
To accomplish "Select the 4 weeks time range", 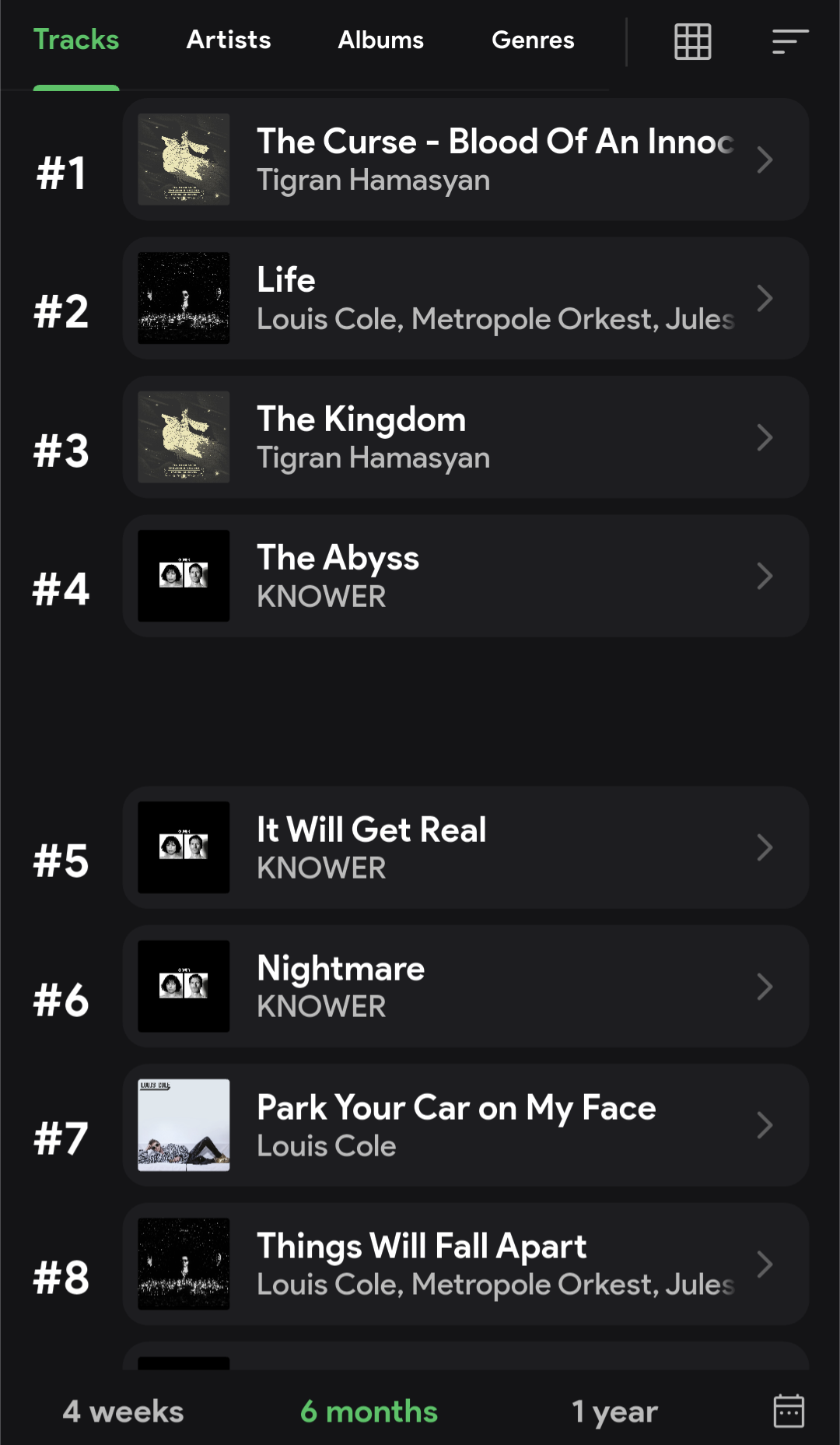I will click(x=123, y=1411).
